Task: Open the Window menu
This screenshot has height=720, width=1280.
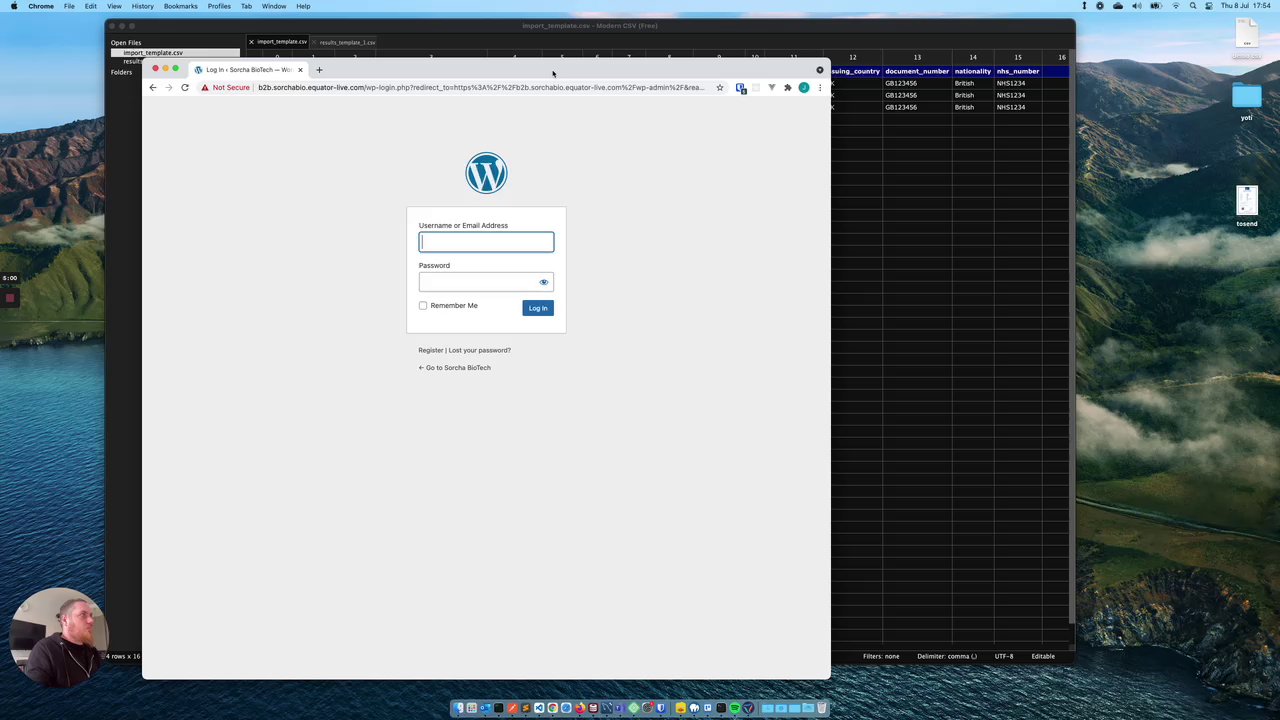Action: pyautogui.click(x=274, y=6)
